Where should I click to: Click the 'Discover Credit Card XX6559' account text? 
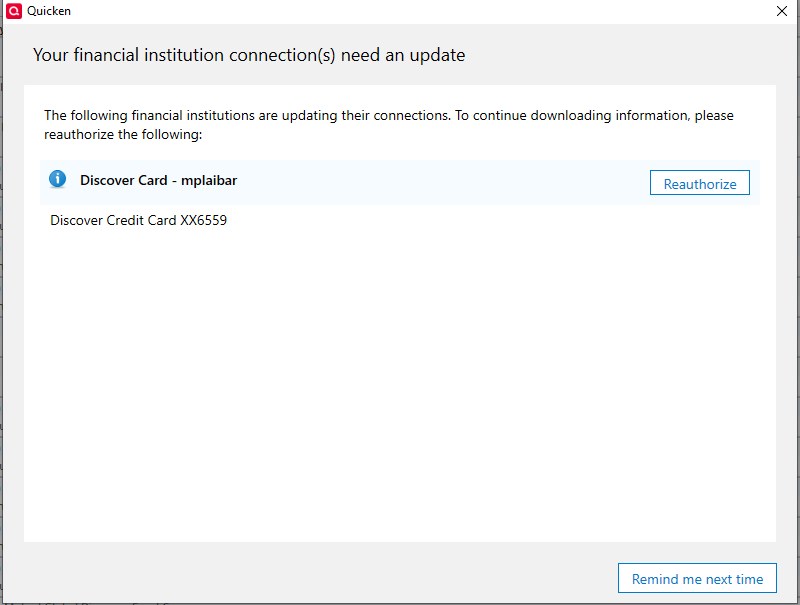[138, 220]
